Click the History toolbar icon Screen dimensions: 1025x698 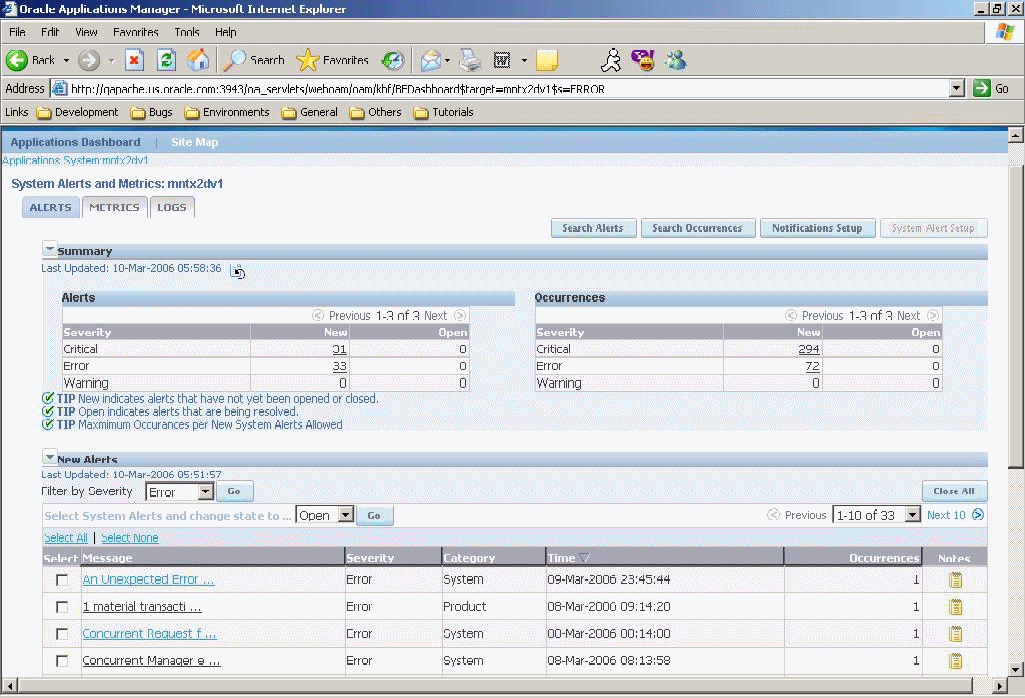(393, 60)
